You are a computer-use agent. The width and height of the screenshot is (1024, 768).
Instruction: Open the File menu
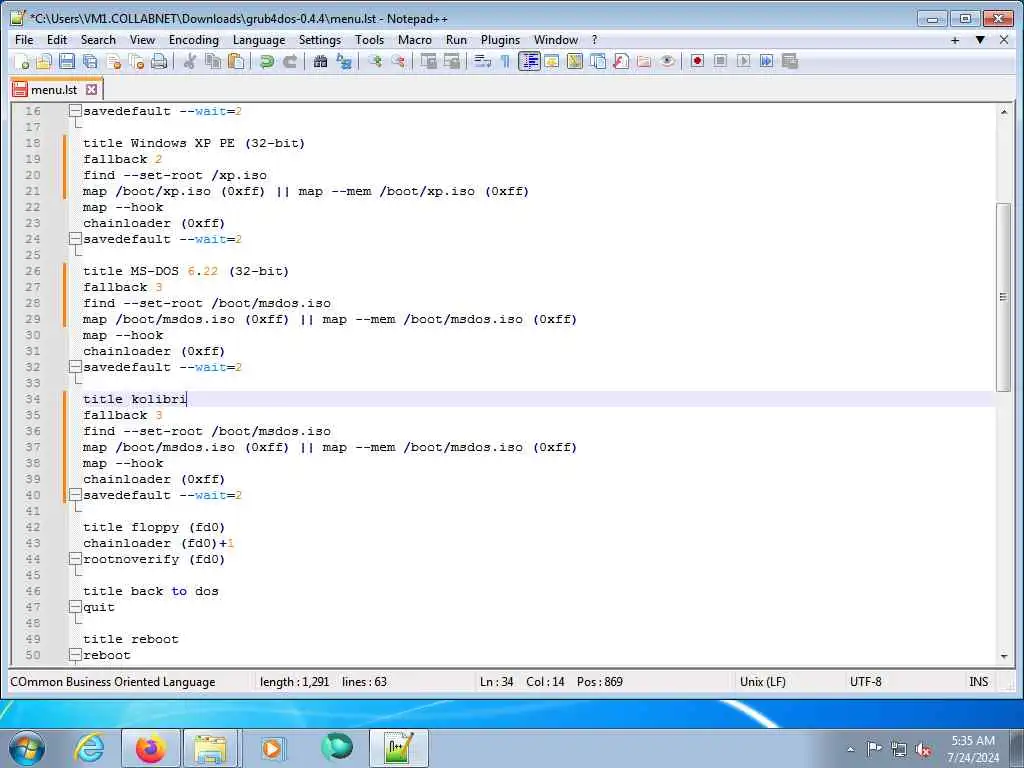click(x=24, y=40)
